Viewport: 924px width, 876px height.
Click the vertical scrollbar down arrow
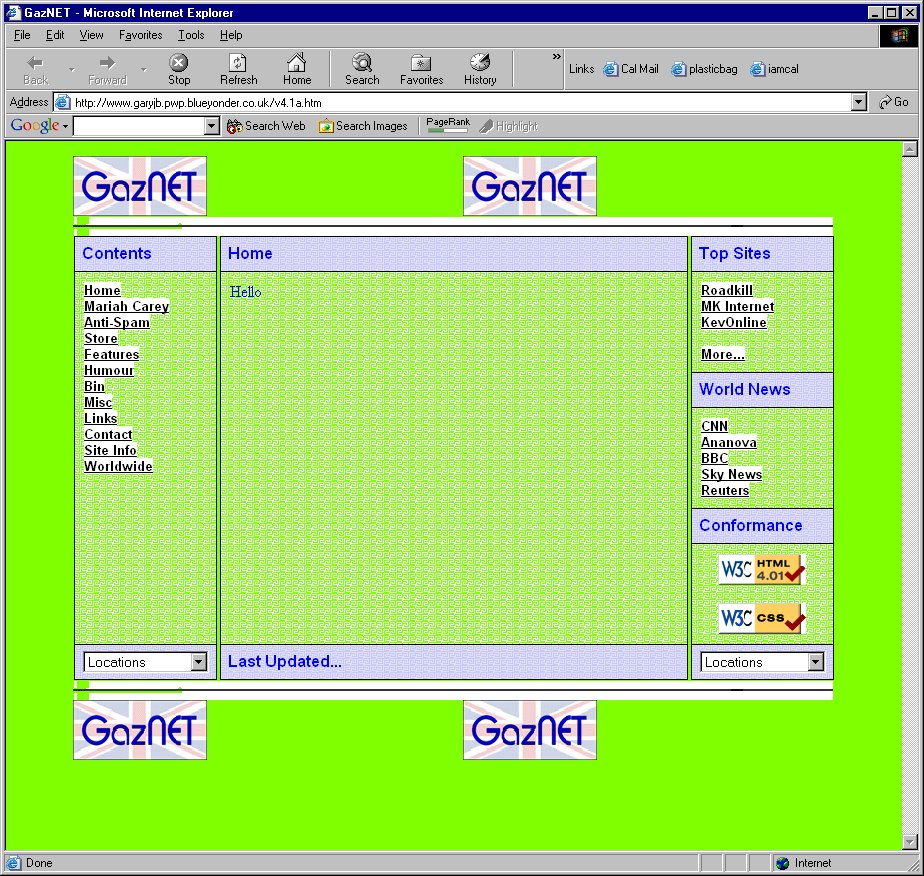(x=910, y=842)
